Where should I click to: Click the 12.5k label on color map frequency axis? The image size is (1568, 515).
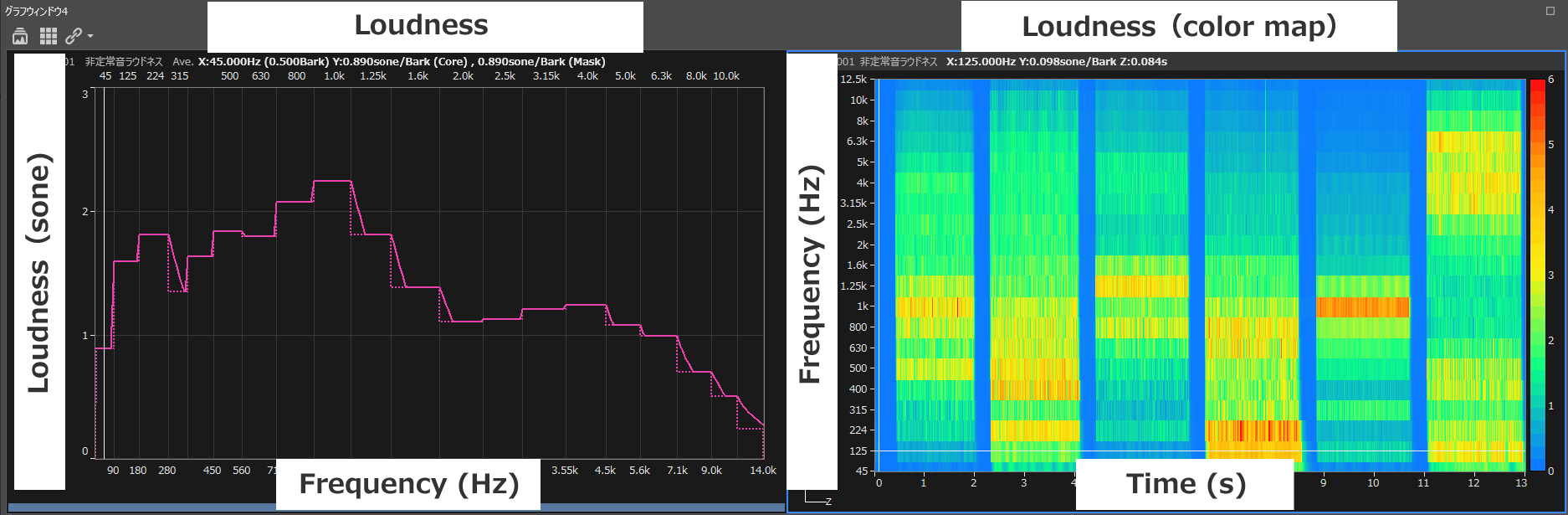pyautogui.click(x=853, y=80)
